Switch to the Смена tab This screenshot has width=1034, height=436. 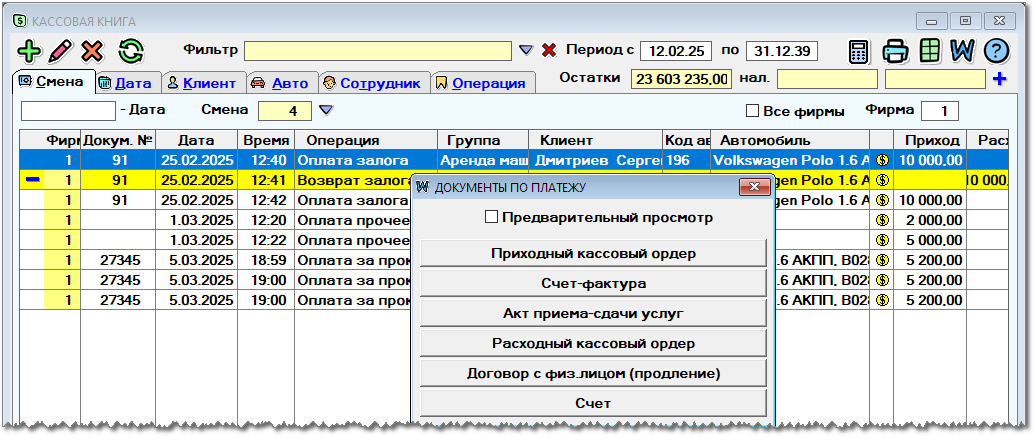[x=53, y=82]
